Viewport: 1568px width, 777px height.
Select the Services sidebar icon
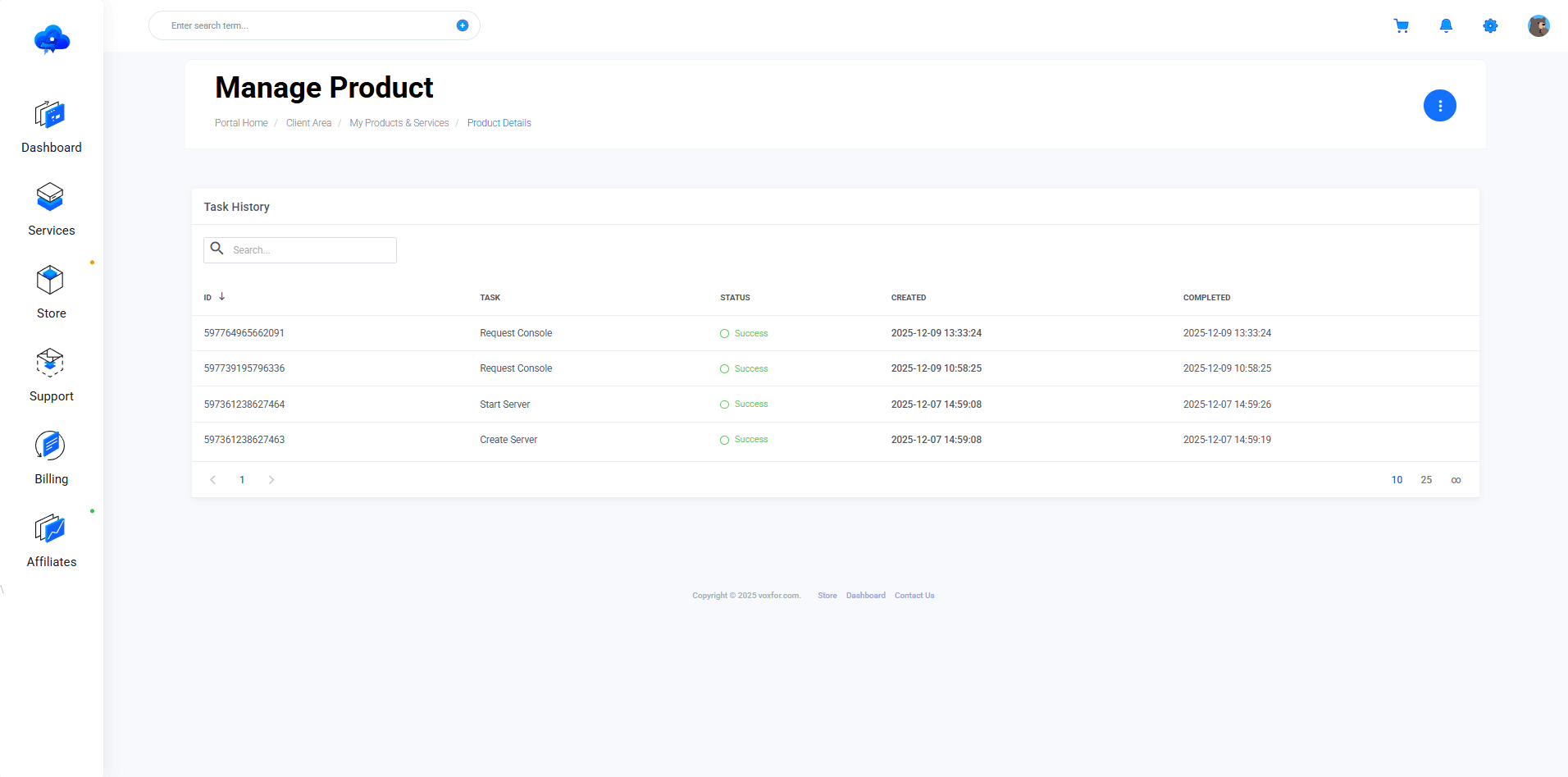click(51, 209)
